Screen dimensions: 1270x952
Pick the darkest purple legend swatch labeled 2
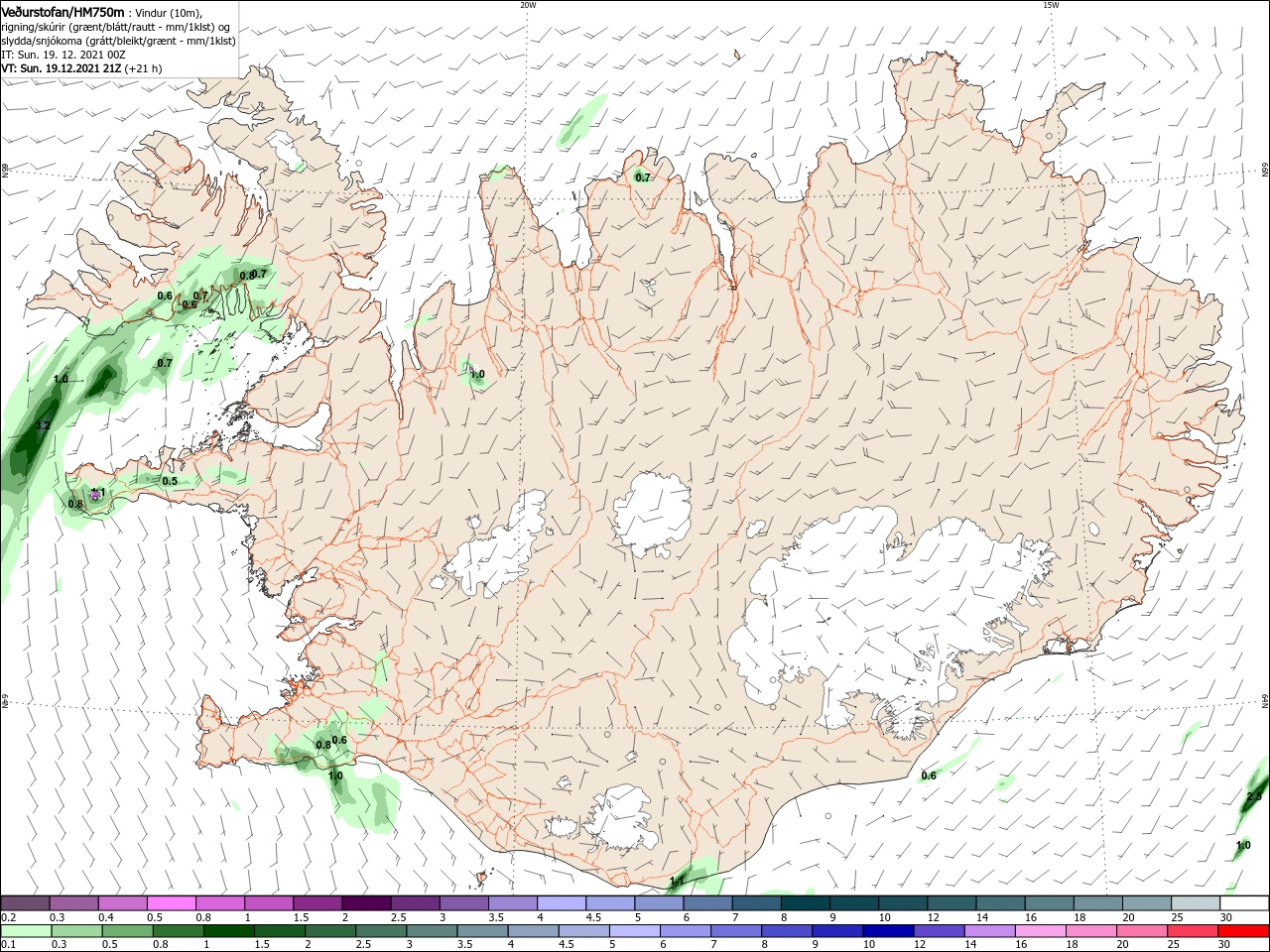pos(366,902)
